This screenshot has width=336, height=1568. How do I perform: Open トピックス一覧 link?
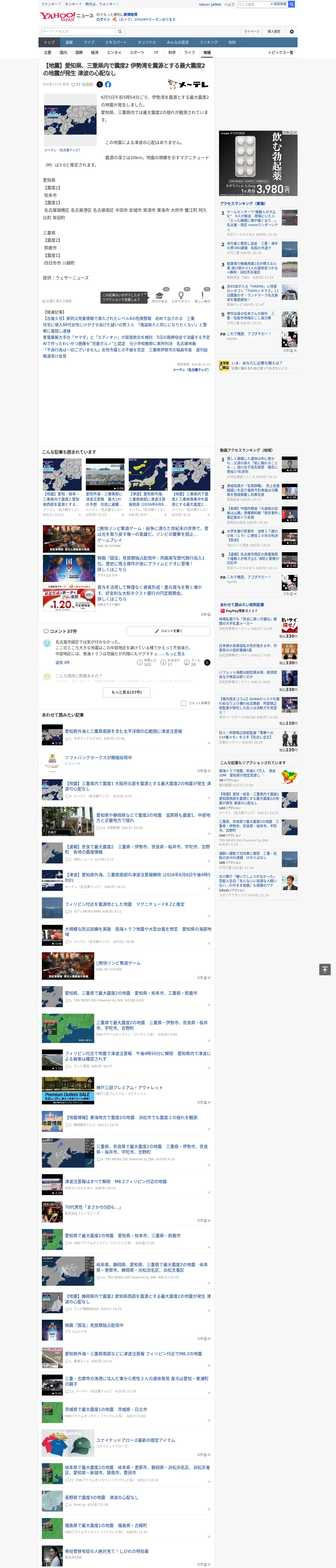(281, 52)
